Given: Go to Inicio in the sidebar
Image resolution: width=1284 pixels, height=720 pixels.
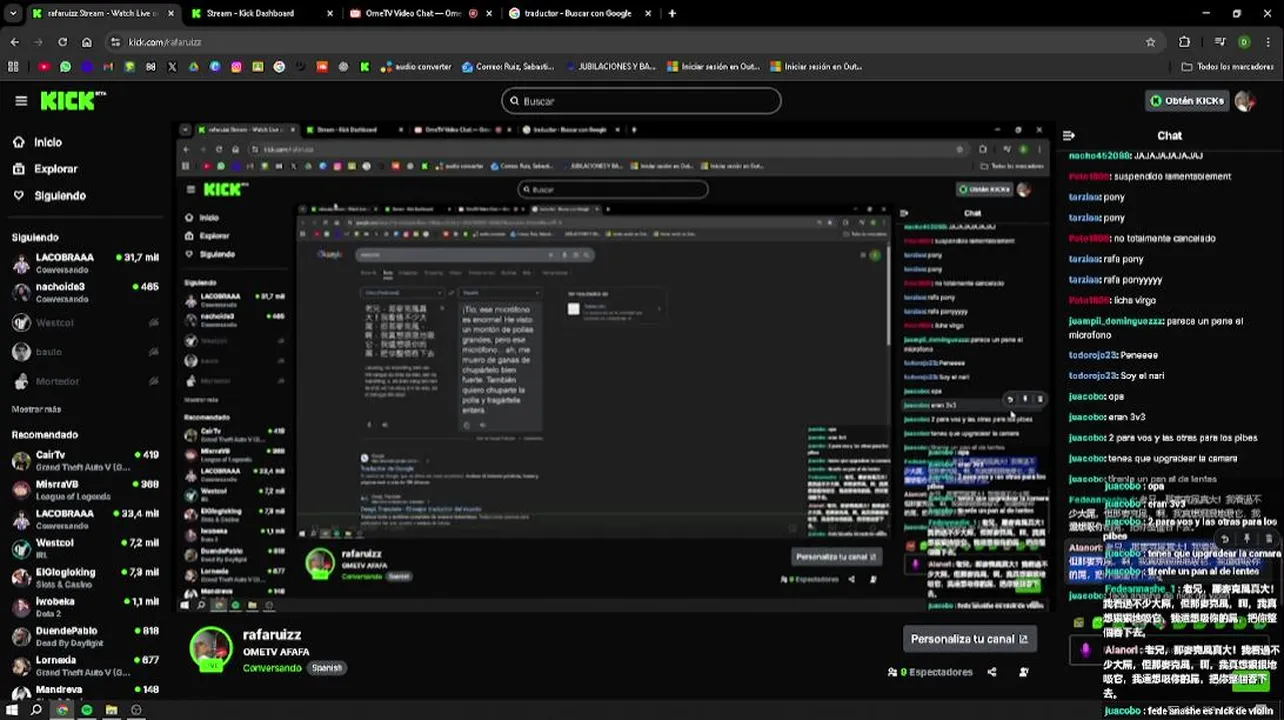Looking at the screenshot, I should click(37, 142).
